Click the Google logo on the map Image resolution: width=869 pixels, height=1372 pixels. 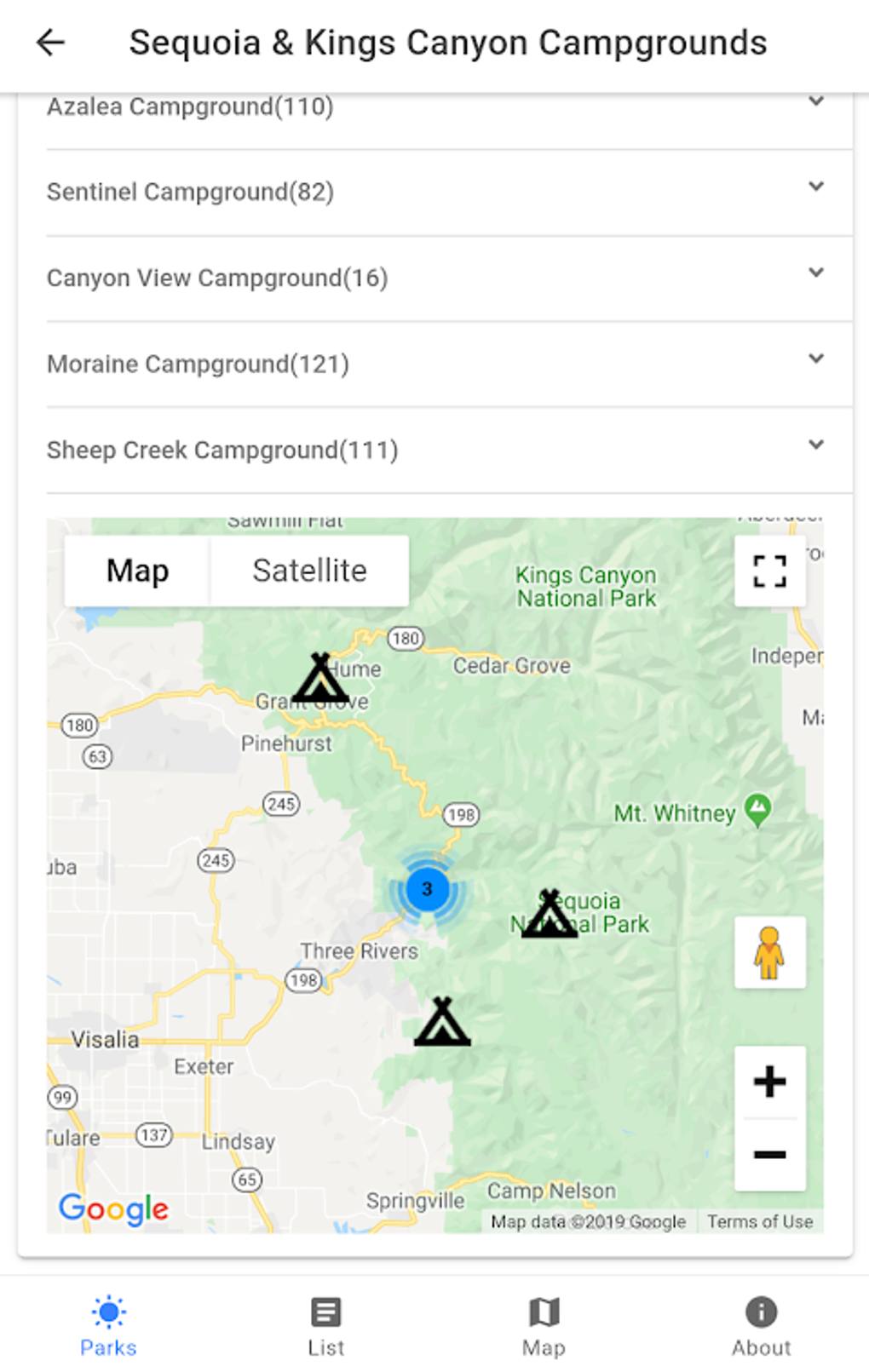tap(113, 1208)
